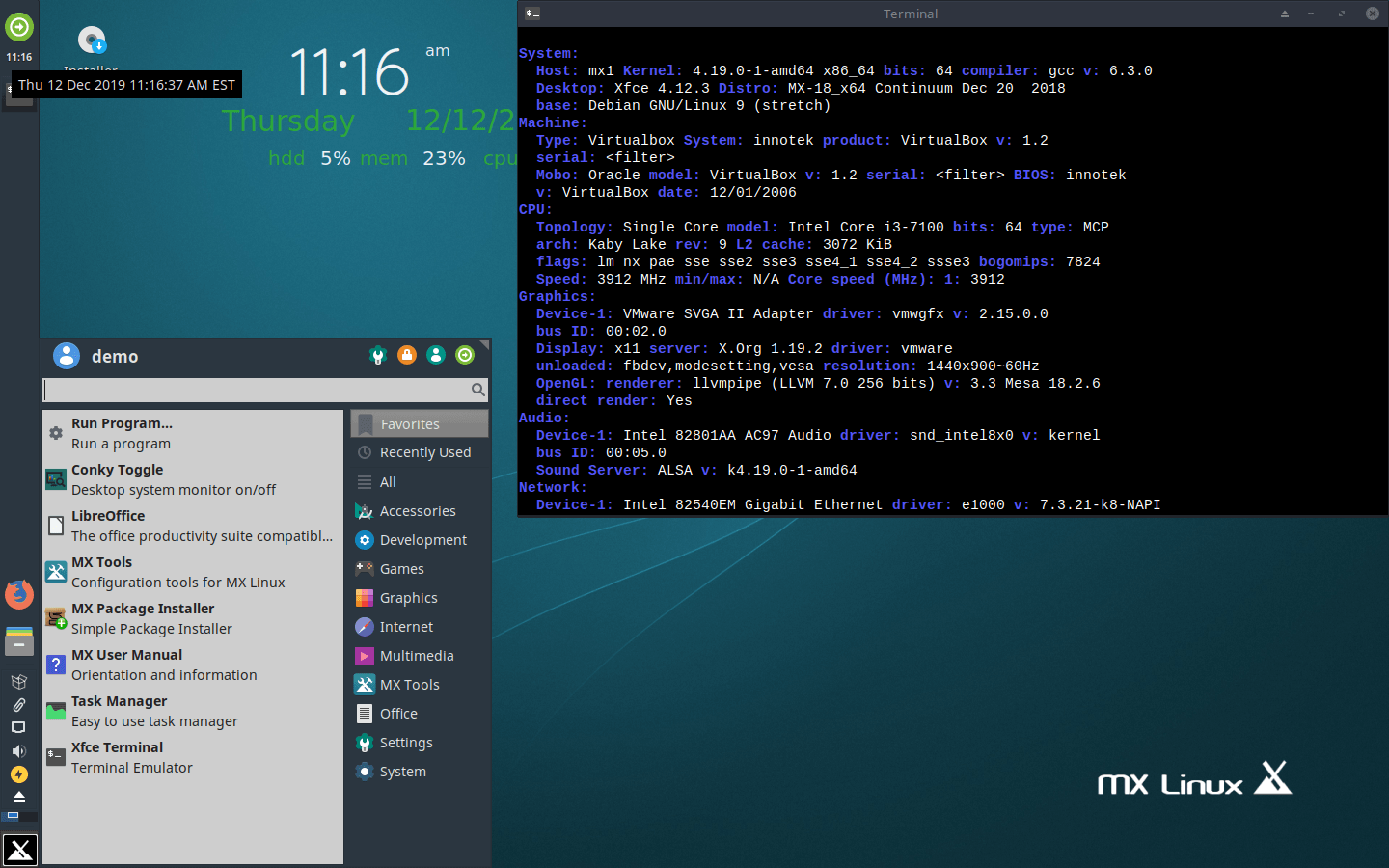The width and height of the screenshot is (1389, 868).
Task: Show Recently Used applications
Action: pyautogui.click(x=420, y=452)
